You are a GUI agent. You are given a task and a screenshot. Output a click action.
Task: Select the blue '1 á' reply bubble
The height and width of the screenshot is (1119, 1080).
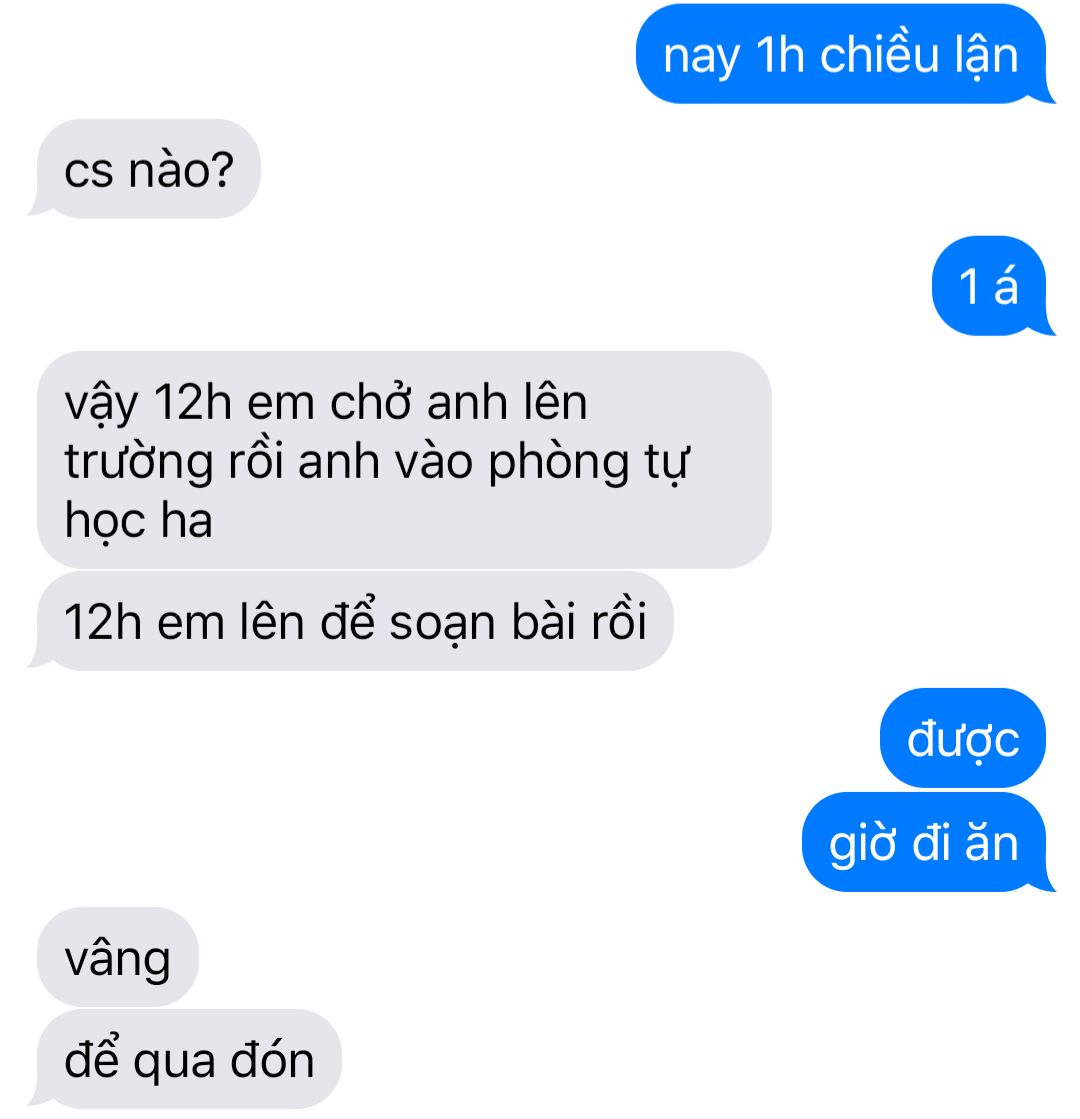(989, 286)
